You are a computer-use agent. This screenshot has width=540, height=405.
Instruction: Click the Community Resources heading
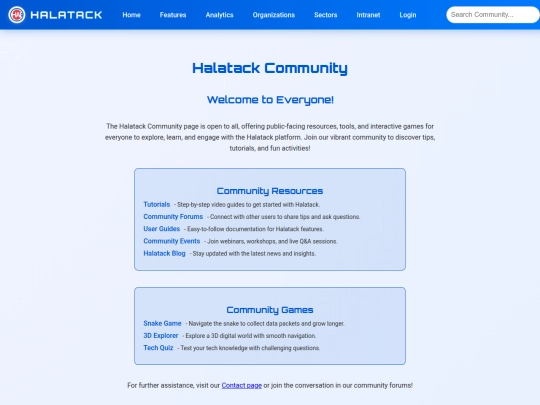coord(270,191)
